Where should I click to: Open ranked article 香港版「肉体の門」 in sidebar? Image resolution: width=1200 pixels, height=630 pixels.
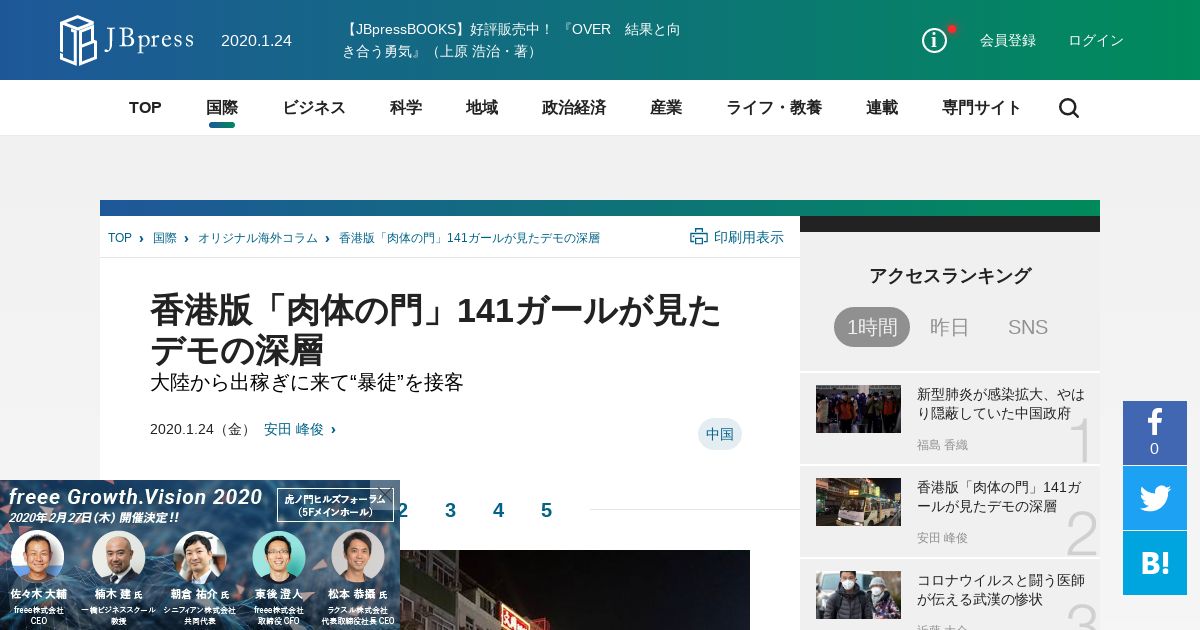point(999,497)
